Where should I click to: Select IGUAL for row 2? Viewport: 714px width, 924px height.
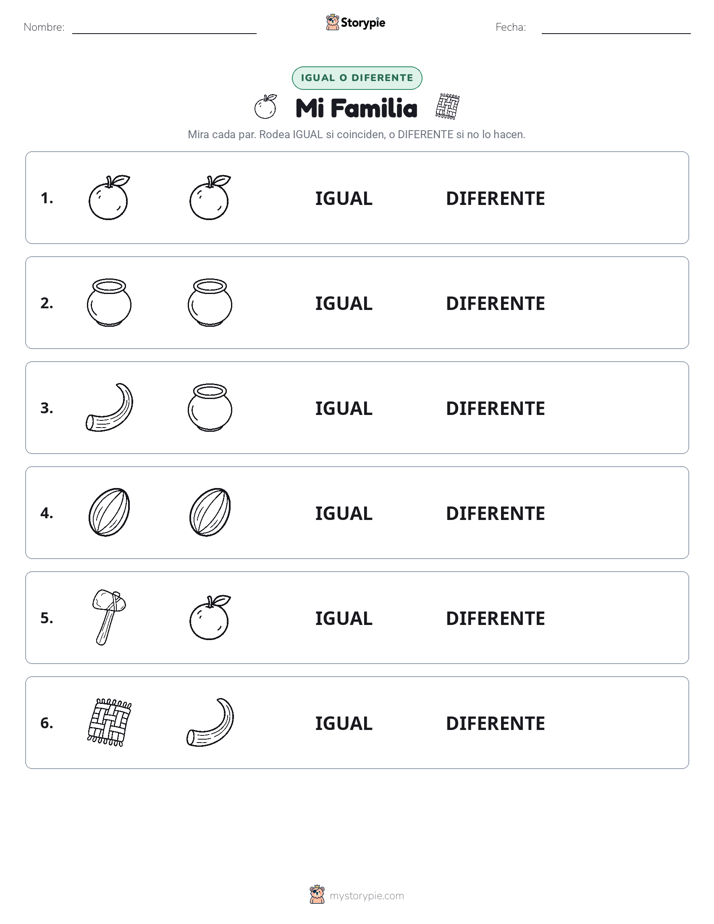pyautogui.click(x=343, y=303)
